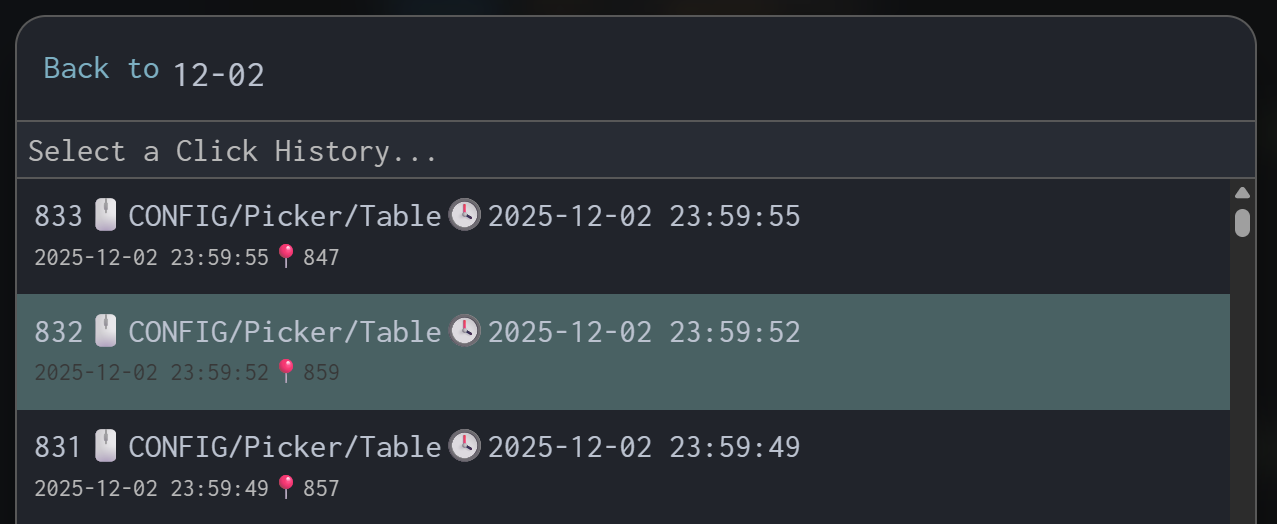Image resolution: width=1277 pixels, height=524 pixels.
Task: Click the pin icon beside 847
Action: [286, 257]
